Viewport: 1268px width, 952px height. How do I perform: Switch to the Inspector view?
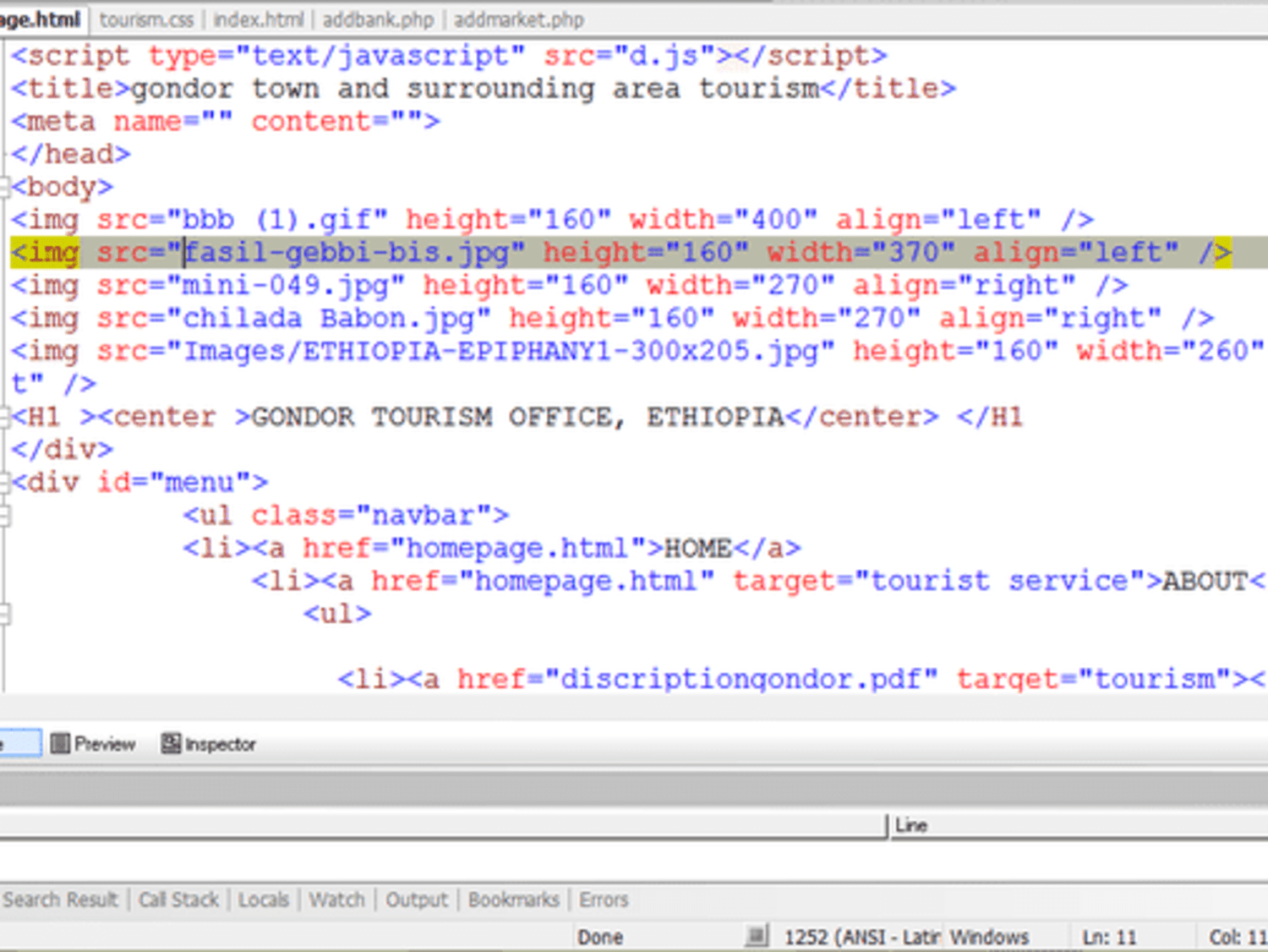(209, 744)
